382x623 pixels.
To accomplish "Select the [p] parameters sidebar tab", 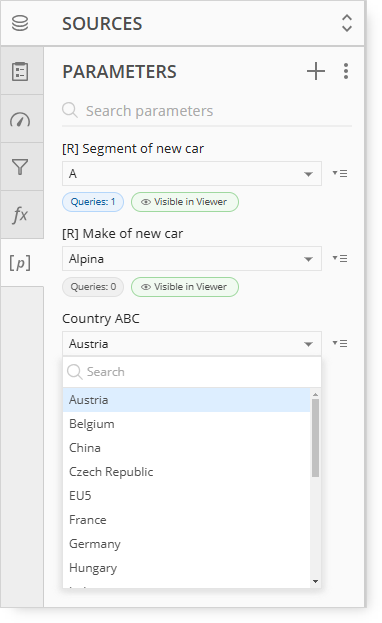I will [20, 263].
